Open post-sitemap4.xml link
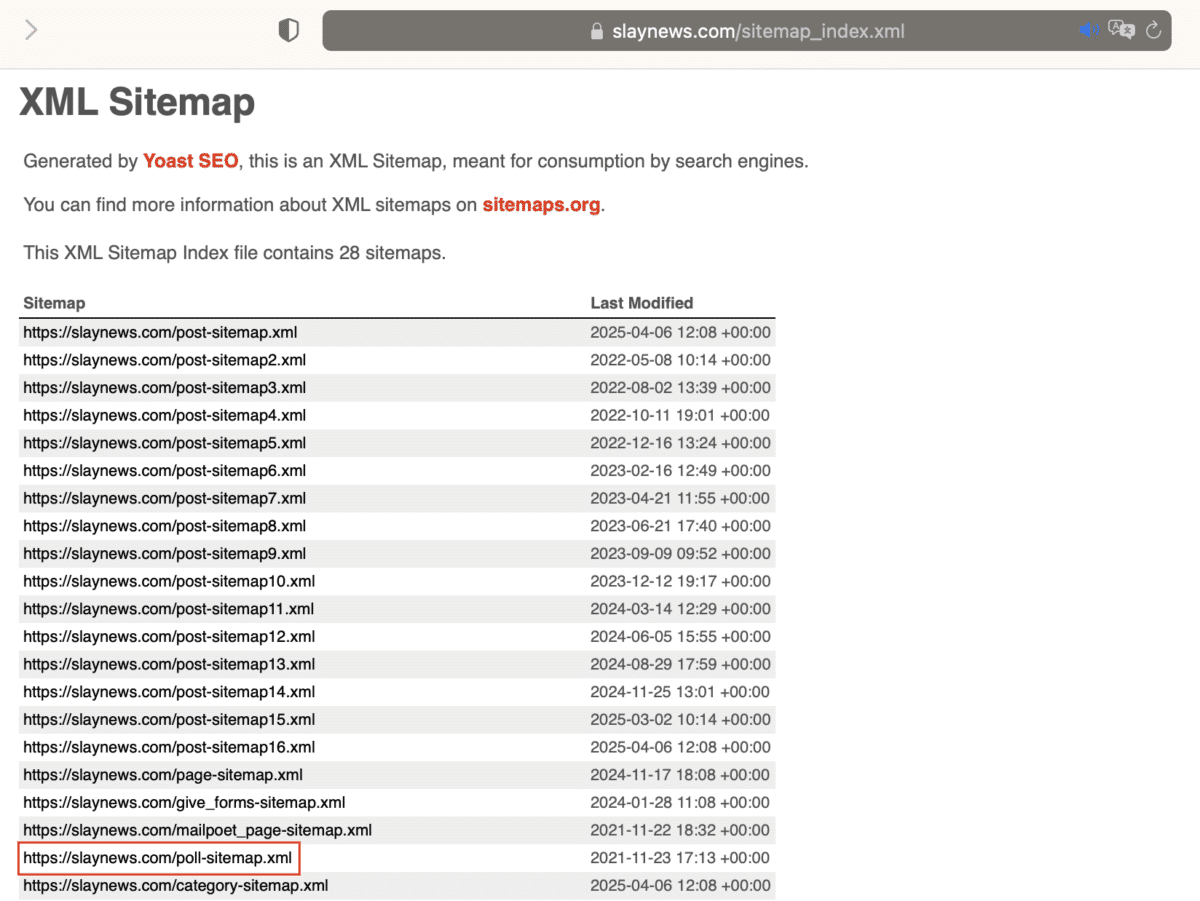This screenshot has width=1200, height=901. pyautogui.click(x=165, y=415)
